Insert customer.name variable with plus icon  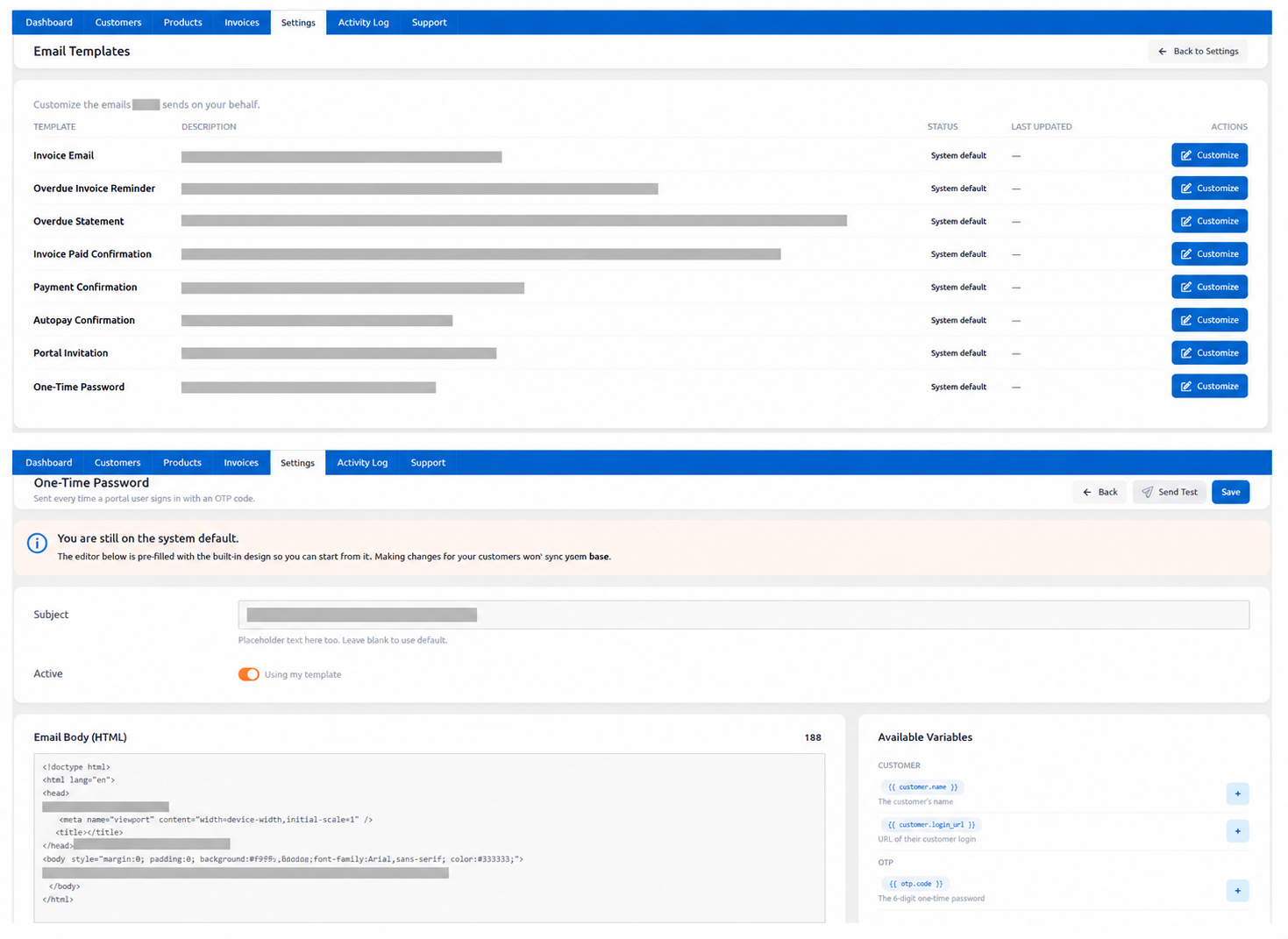click(1237, 793)
